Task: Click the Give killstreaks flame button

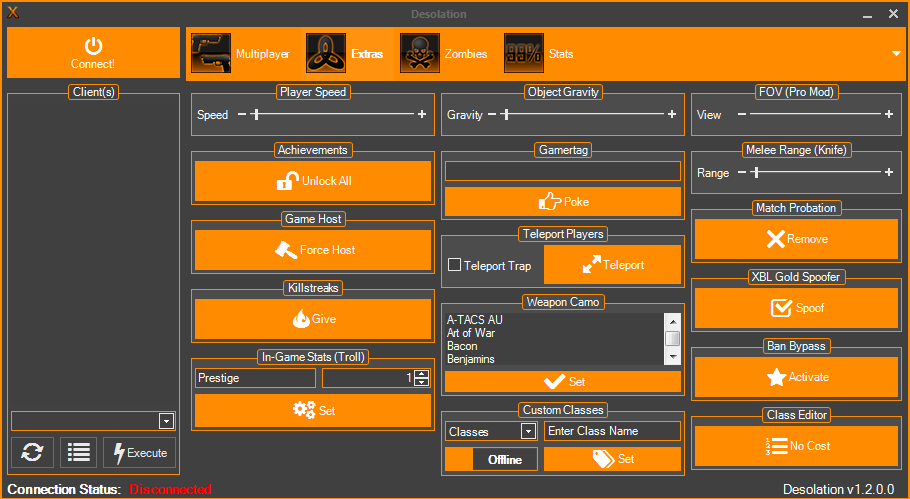Action: tap(313, 320)
